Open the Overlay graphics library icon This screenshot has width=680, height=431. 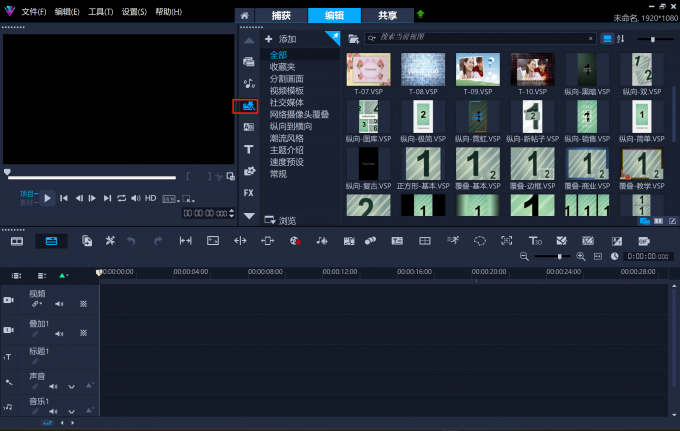(x=249, y=171)
